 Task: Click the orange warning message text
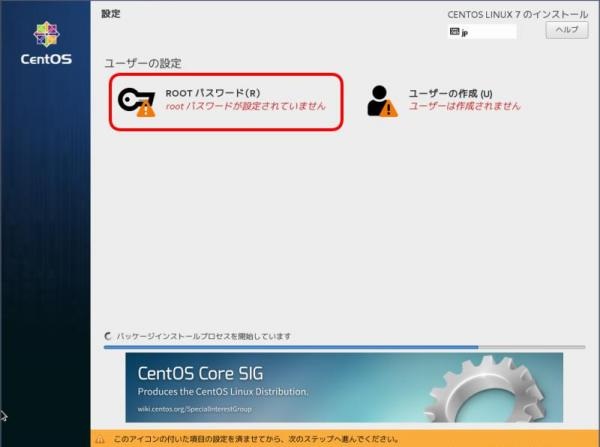[256, 439]
